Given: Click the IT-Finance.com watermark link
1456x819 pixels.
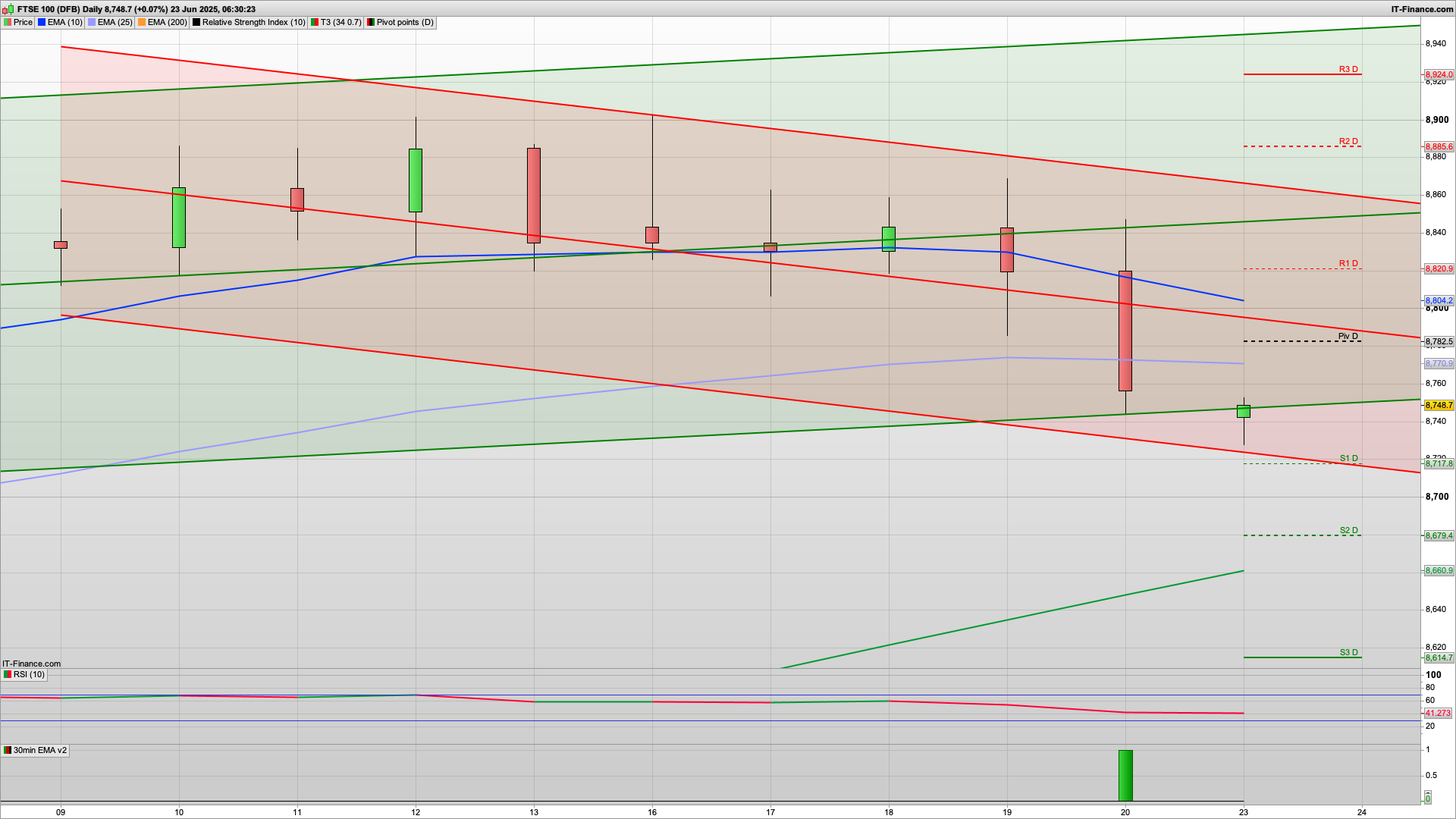Looking at the screenshot, I should click(31, 664).
